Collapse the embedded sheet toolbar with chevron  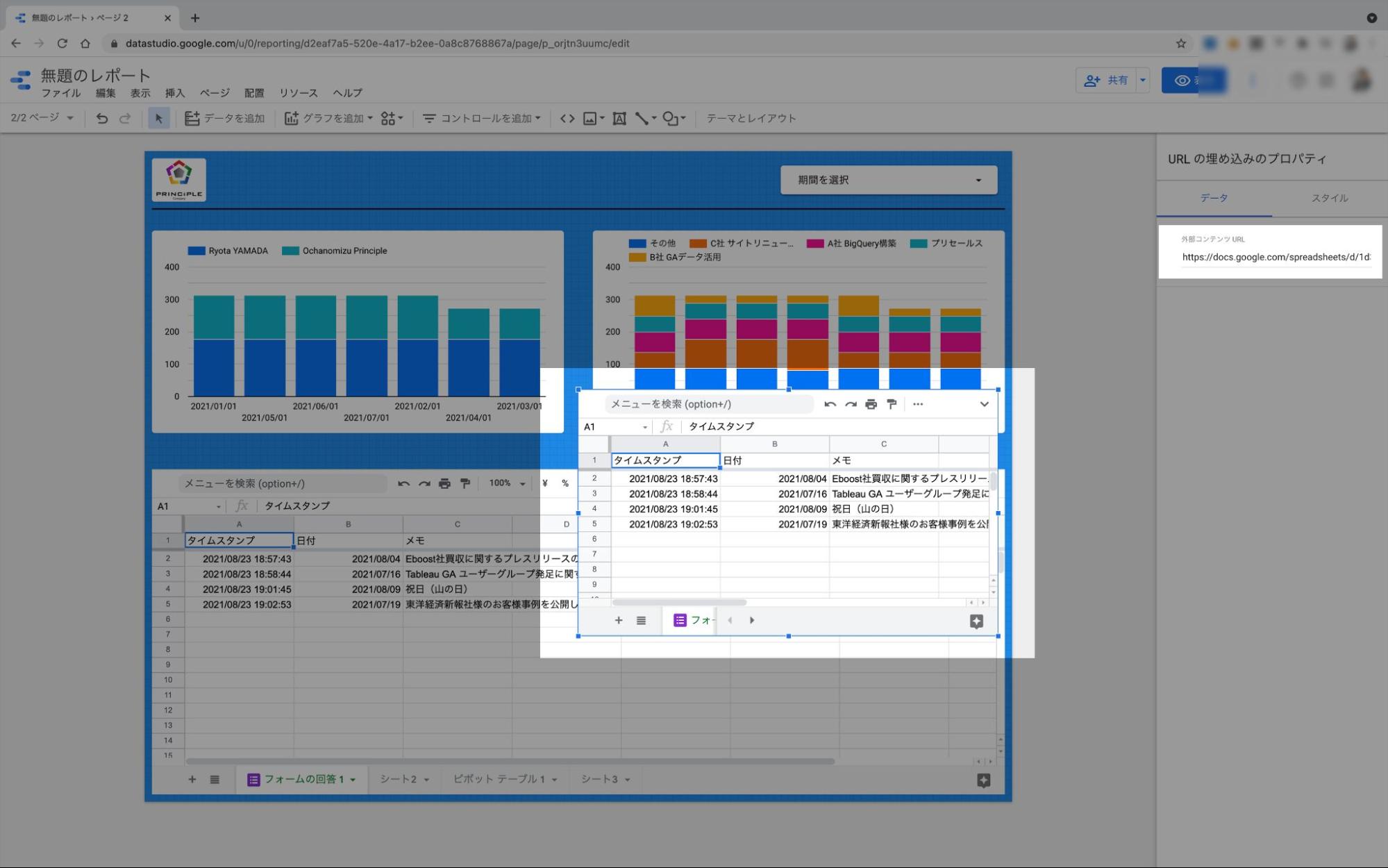984,404
